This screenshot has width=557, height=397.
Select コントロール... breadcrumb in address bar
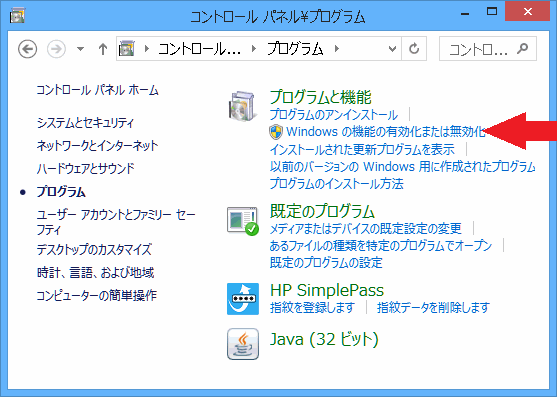point(199,49)
